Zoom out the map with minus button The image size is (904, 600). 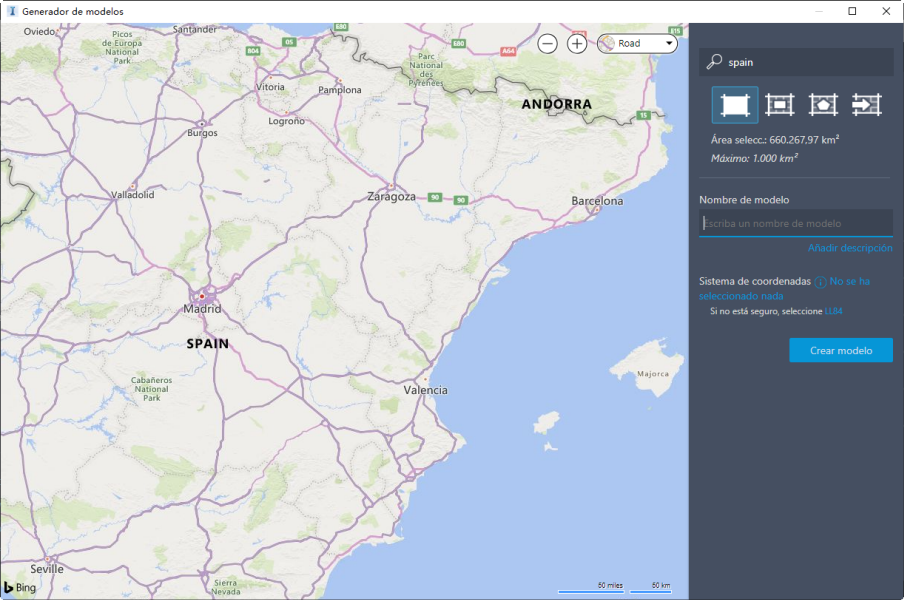pos(547,43)
